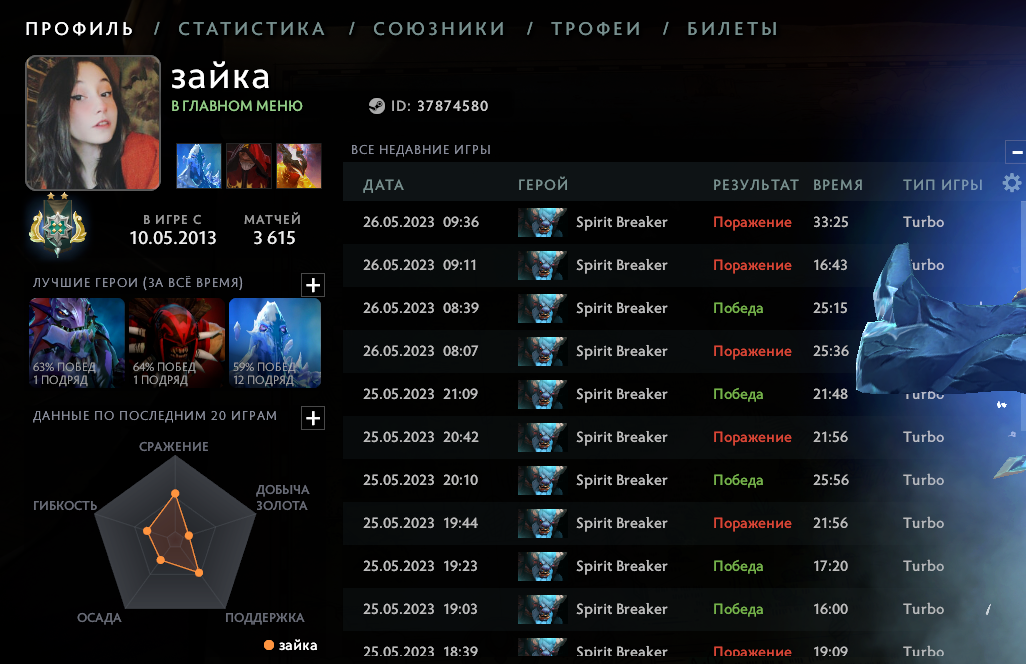1026x664 pixels.
Task: Click the player profile avatar picture
Action: 93,123
